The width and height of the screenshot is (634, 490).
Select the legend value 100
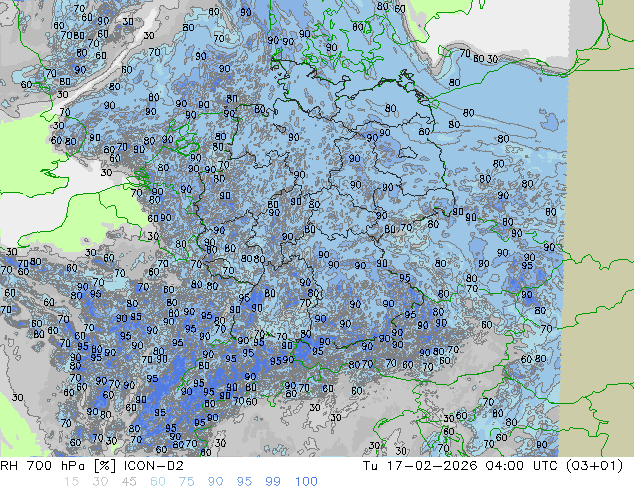(x=306, y=482)
